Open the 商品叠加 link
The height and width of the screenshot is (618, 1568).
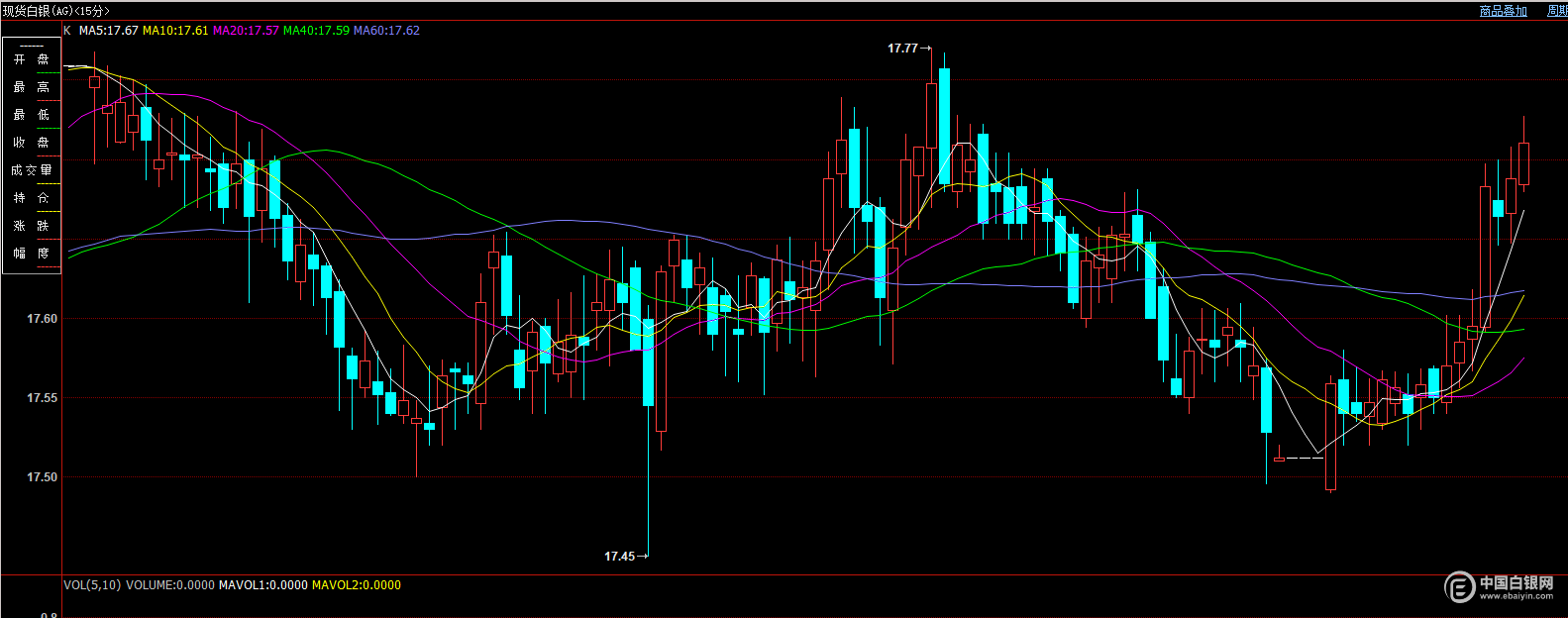click(1503, 11)
